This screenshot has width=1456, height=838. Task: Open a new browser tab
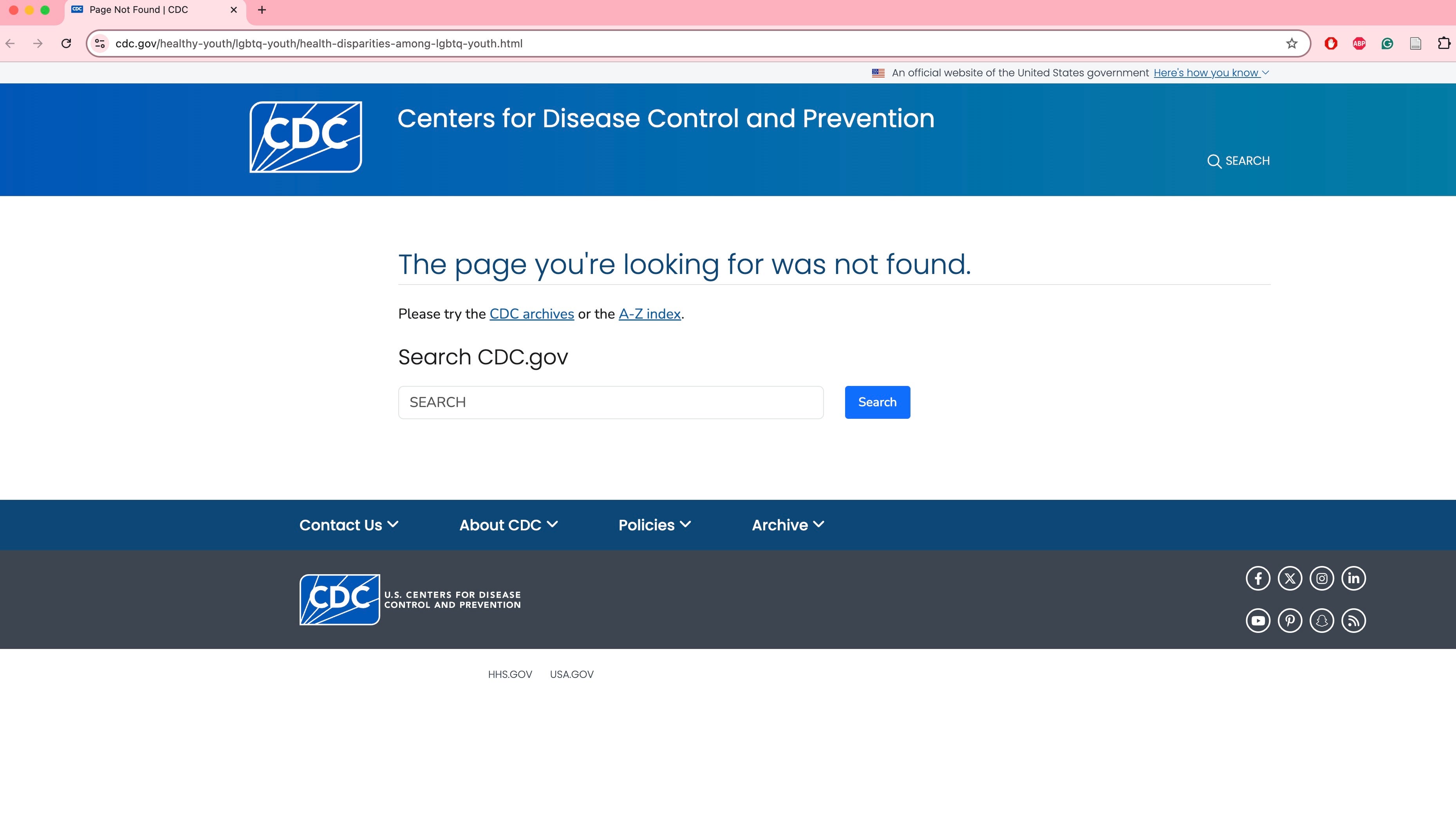(262, 10)
